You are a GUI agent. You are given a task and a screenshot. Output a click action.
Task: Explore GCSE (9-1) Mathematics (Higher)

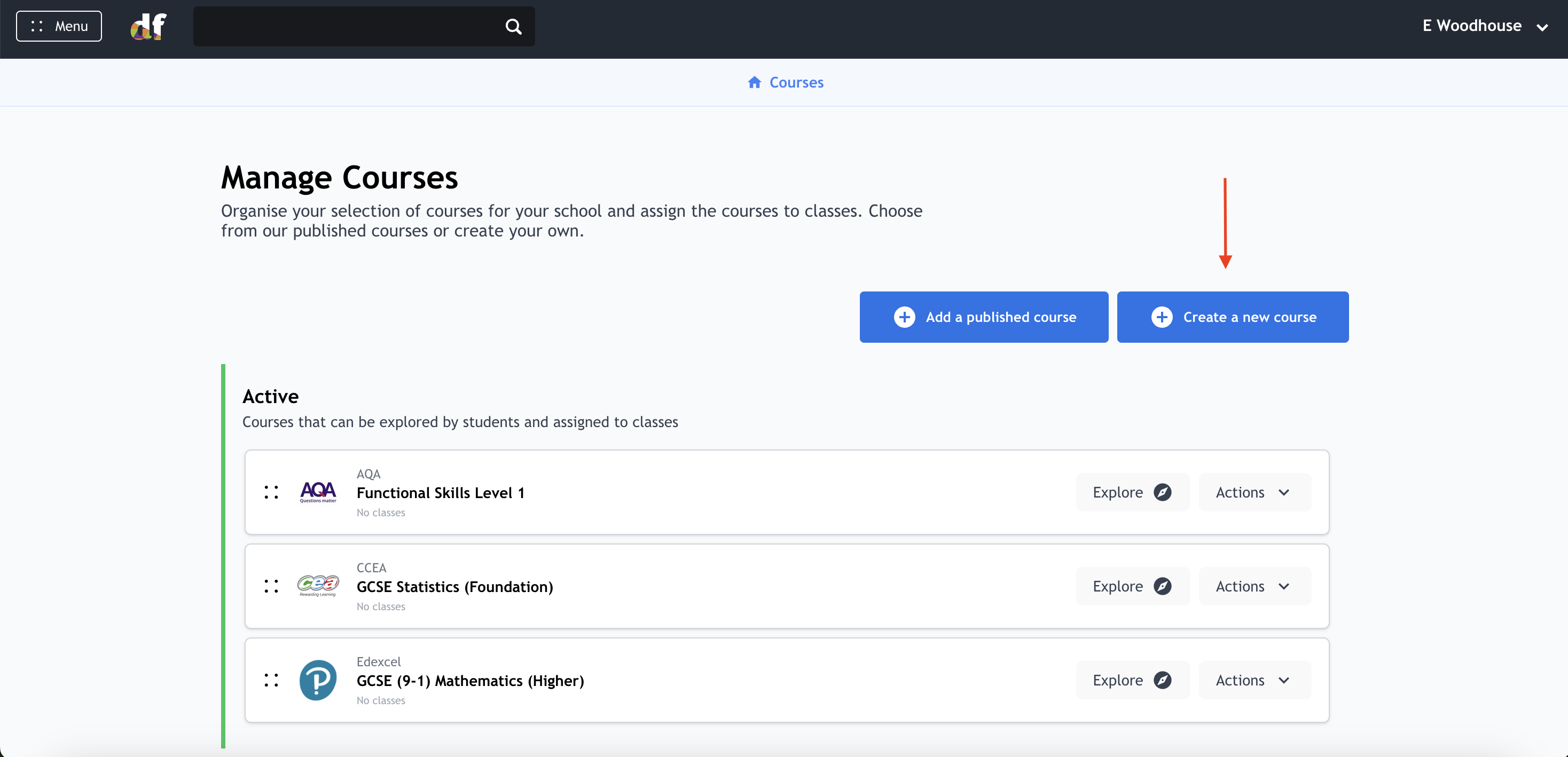(x=1132, y=680)
